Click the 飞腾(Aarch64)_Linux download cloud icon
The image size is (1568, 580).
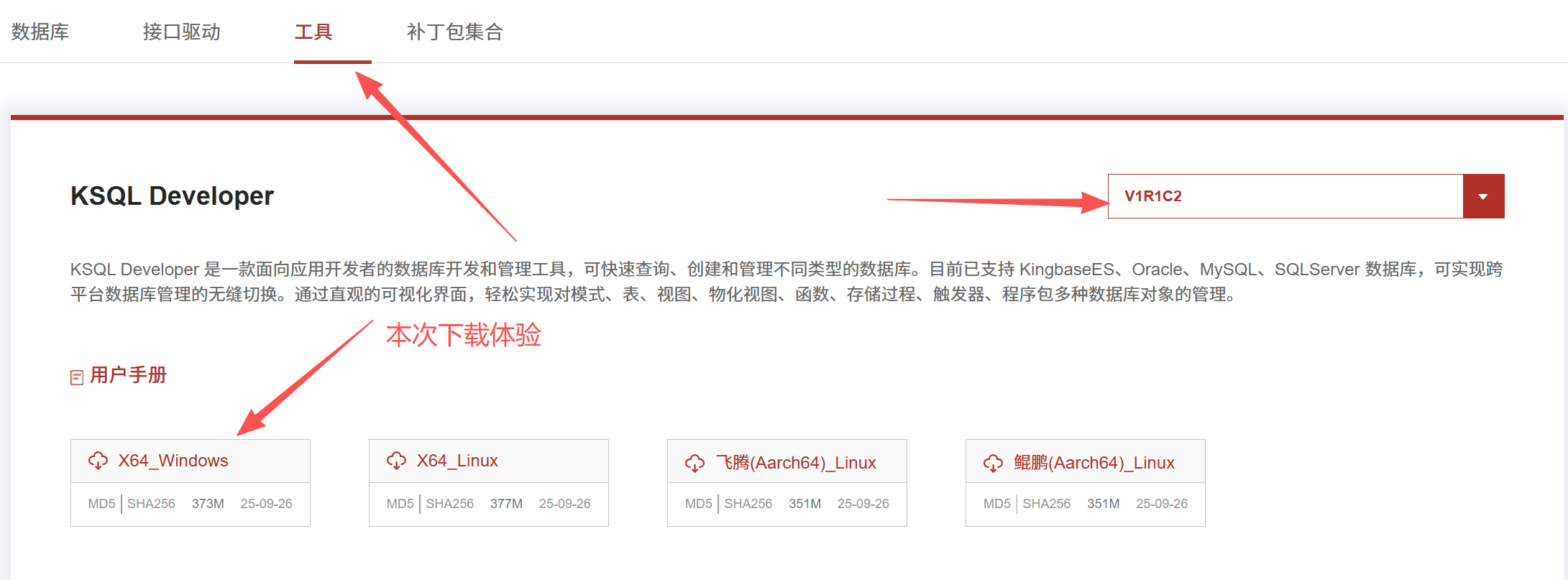(x=694, y=463)
